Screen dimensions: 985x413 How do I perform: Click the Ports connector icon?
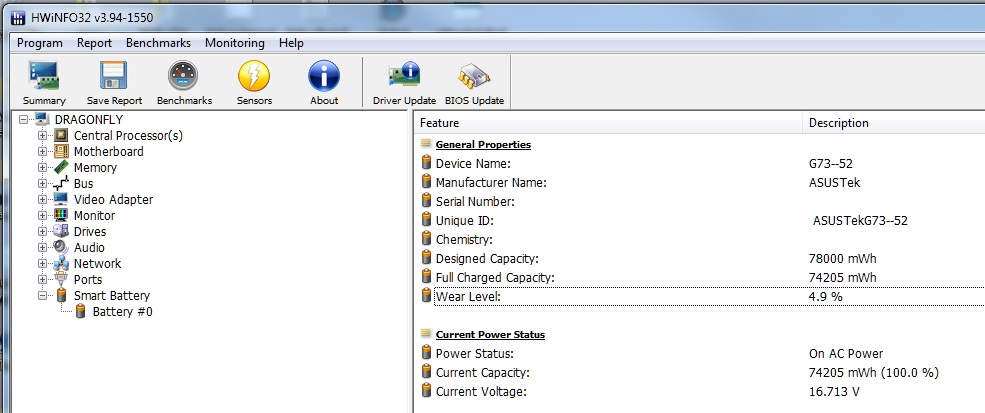[x=61, y=279]
